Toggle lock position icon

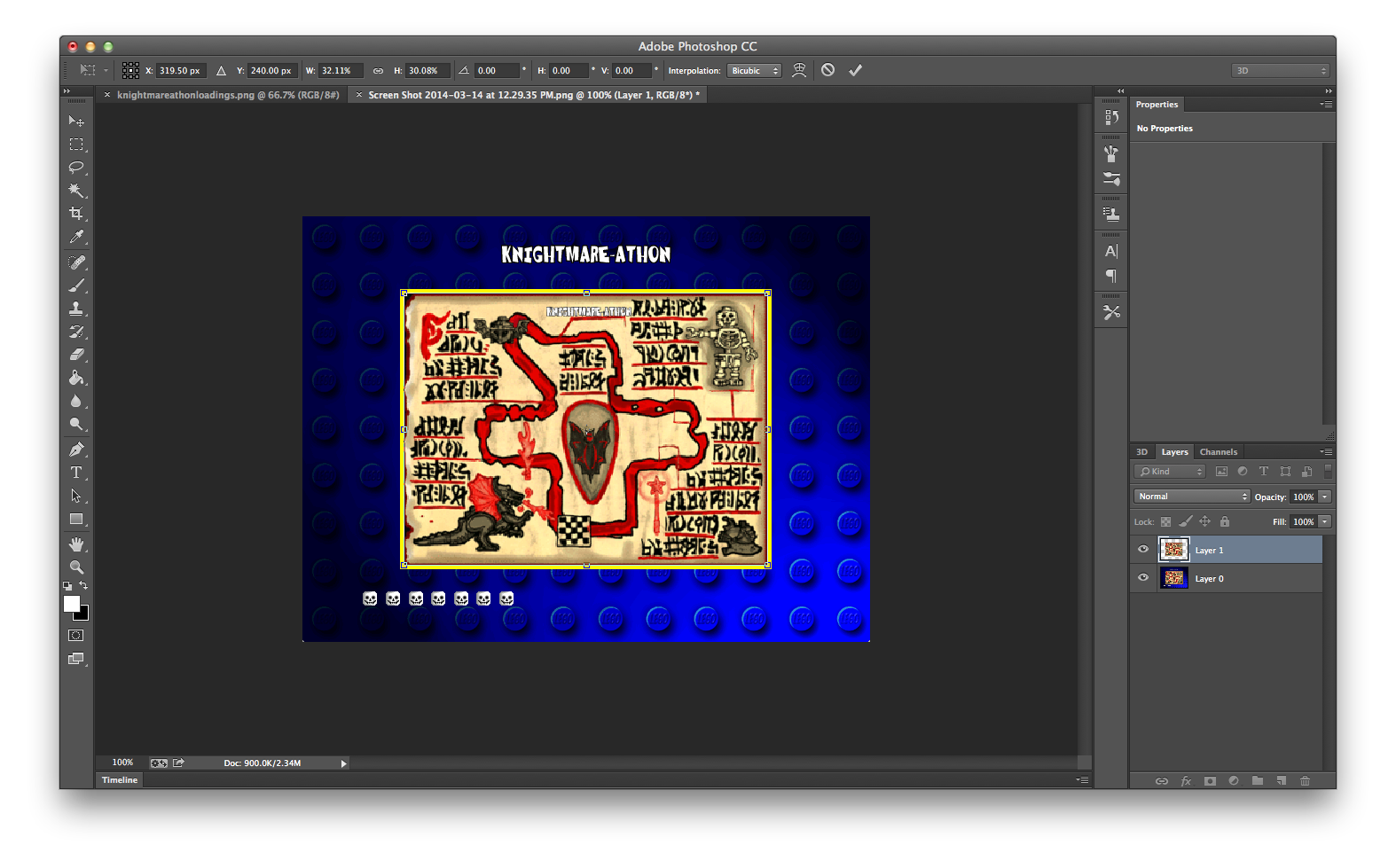click(1204, 522)
